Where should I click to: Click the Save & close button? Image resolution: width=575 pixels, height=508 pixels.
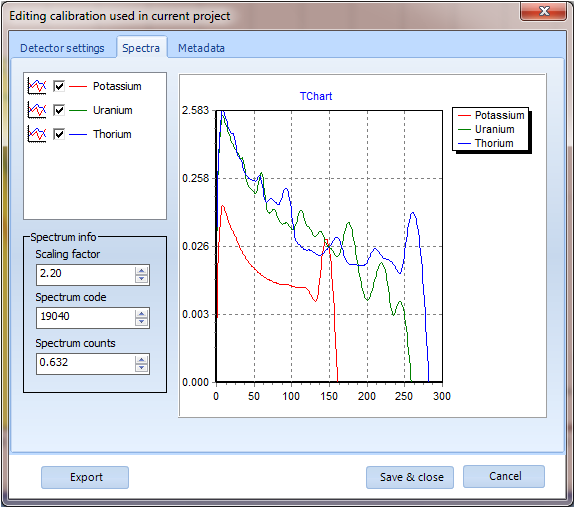coord(410,477)
